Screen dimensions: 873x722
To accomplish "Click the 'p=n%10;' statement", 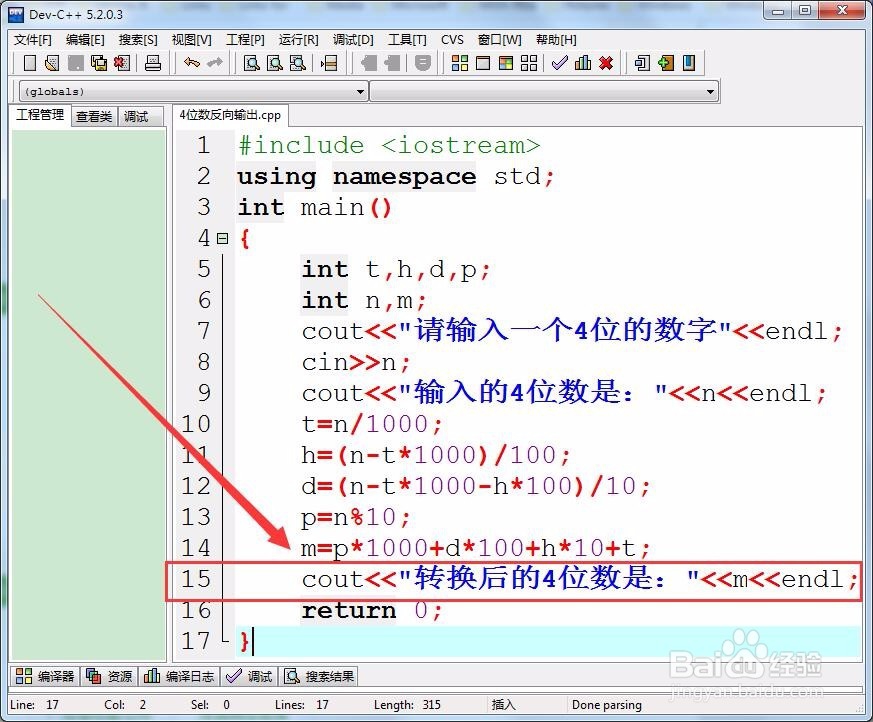I will tap(356, 518).
